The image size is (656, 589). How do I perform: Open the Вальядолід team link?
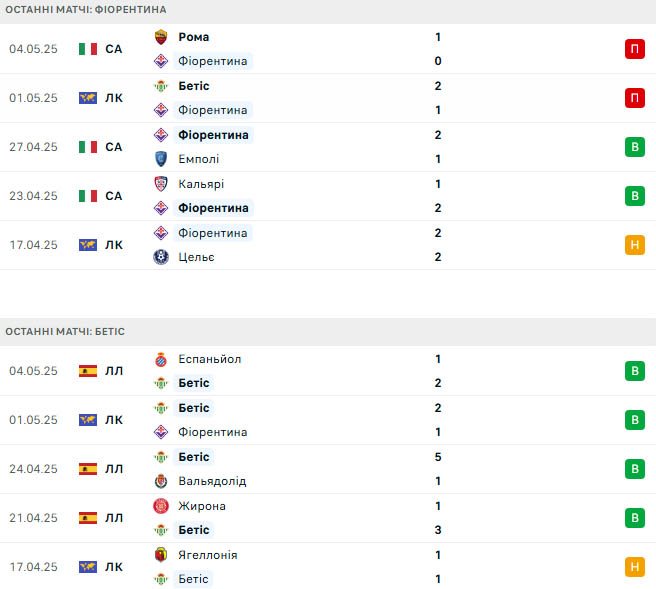click(212, 481)
